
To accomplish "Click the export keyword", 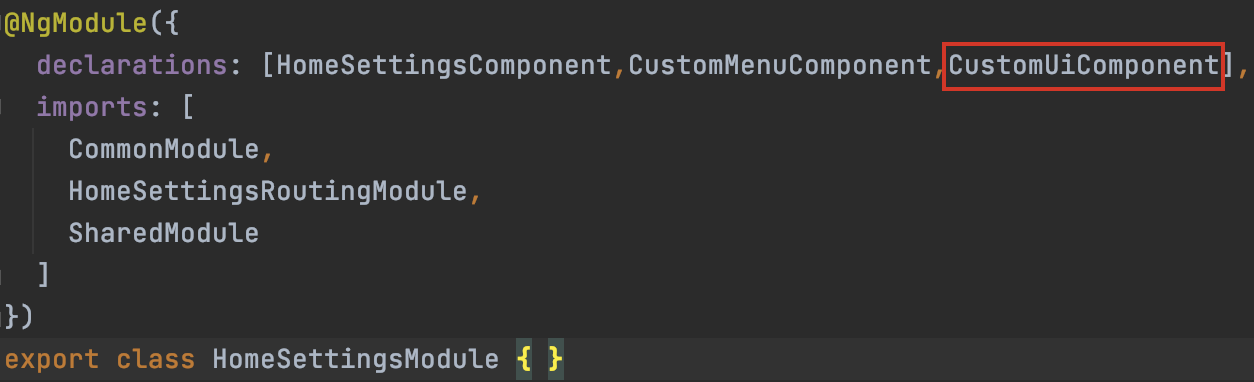I will pyautogui.click(x=53, y=359).
